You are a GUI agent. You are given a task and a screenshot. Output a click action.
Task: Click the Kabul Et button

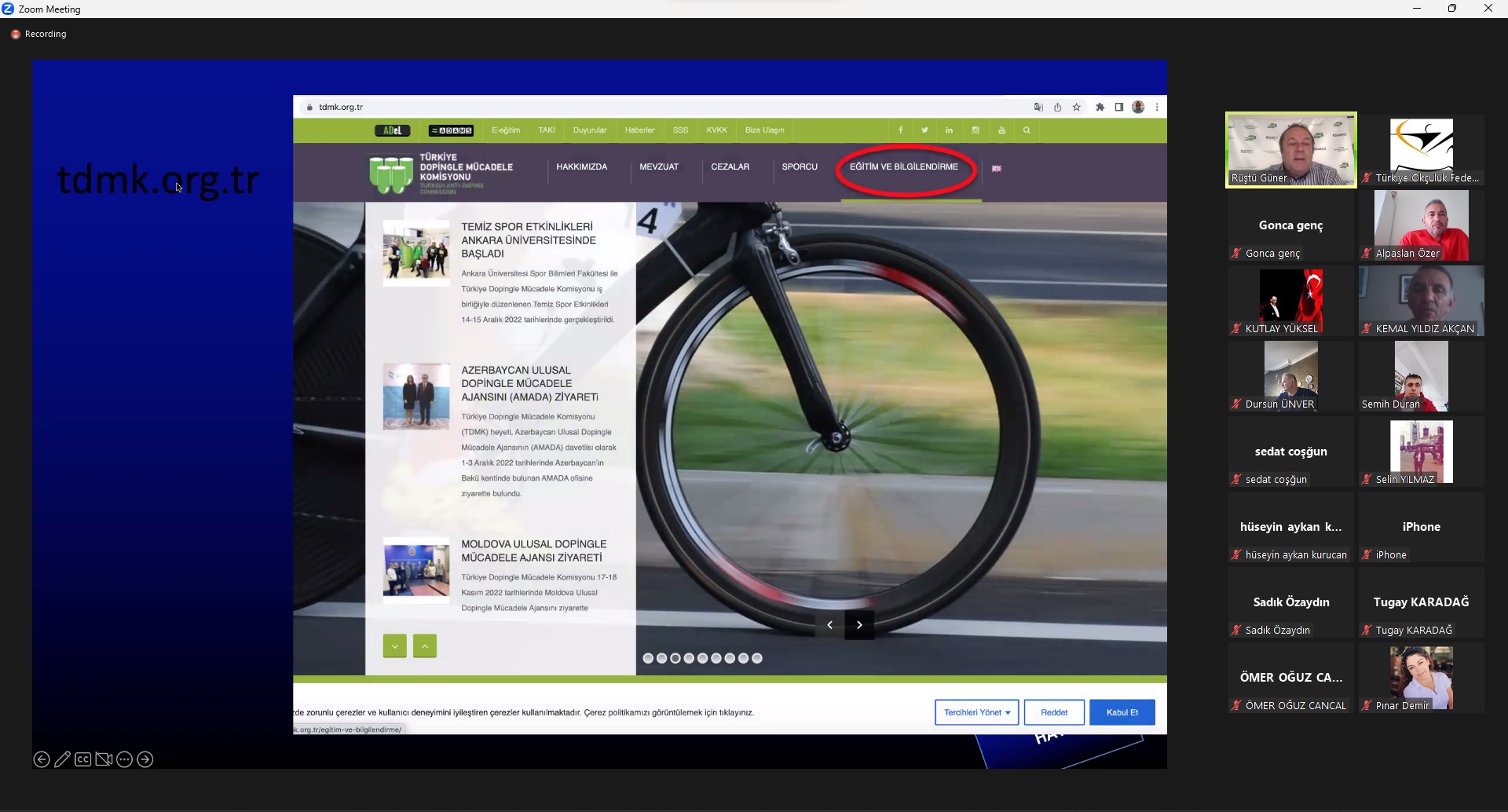(x=1122, y=712)
